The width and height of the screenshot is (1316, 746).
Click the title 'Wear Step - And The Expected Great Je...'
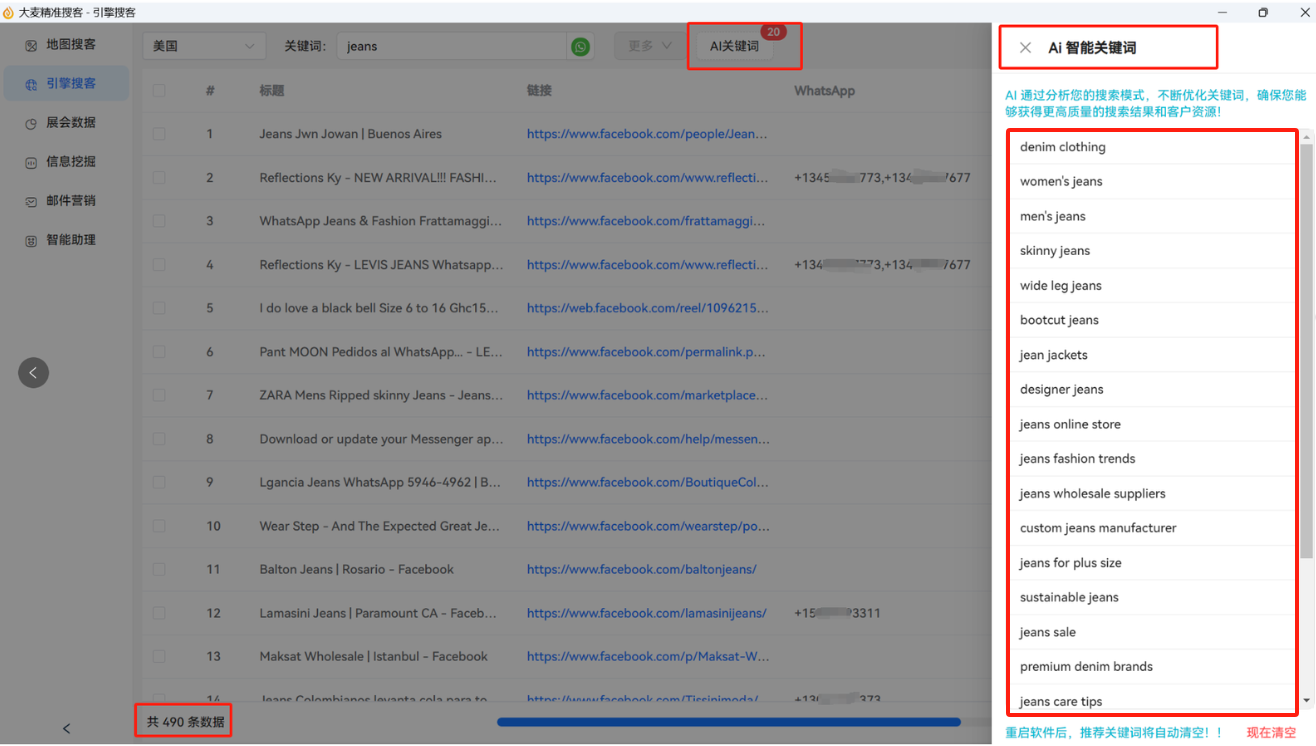point(379,526)
